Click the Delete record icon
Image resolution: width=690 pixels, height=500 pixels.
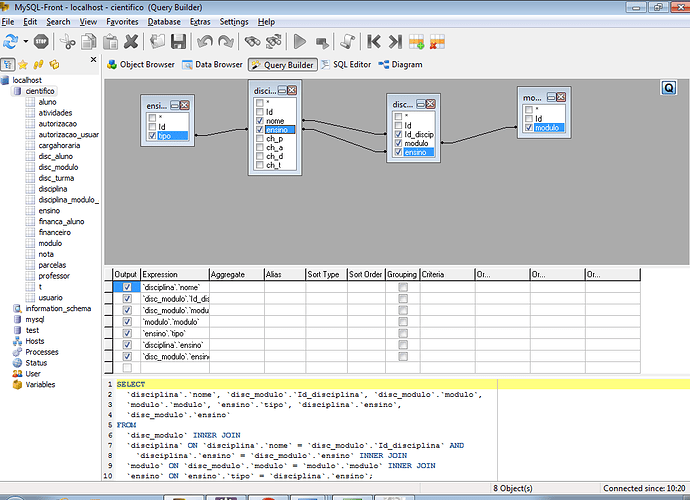437,42
